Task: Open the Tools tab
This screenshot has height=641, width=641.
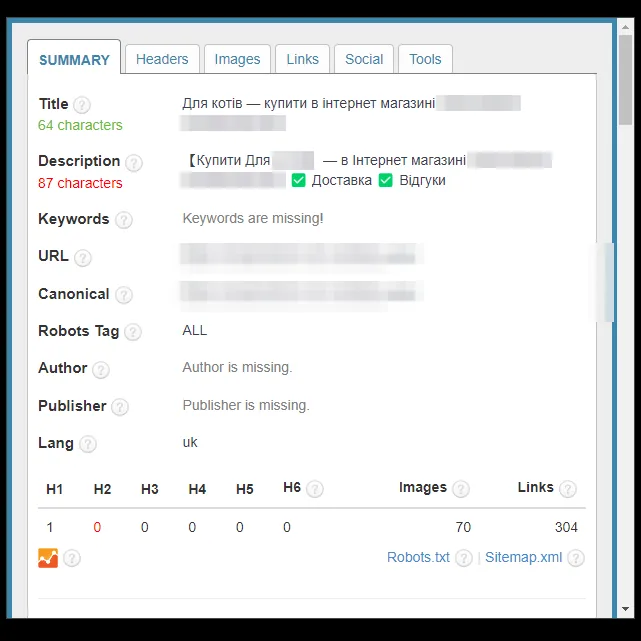Action: pyautogui.click(x=425, y=59)
